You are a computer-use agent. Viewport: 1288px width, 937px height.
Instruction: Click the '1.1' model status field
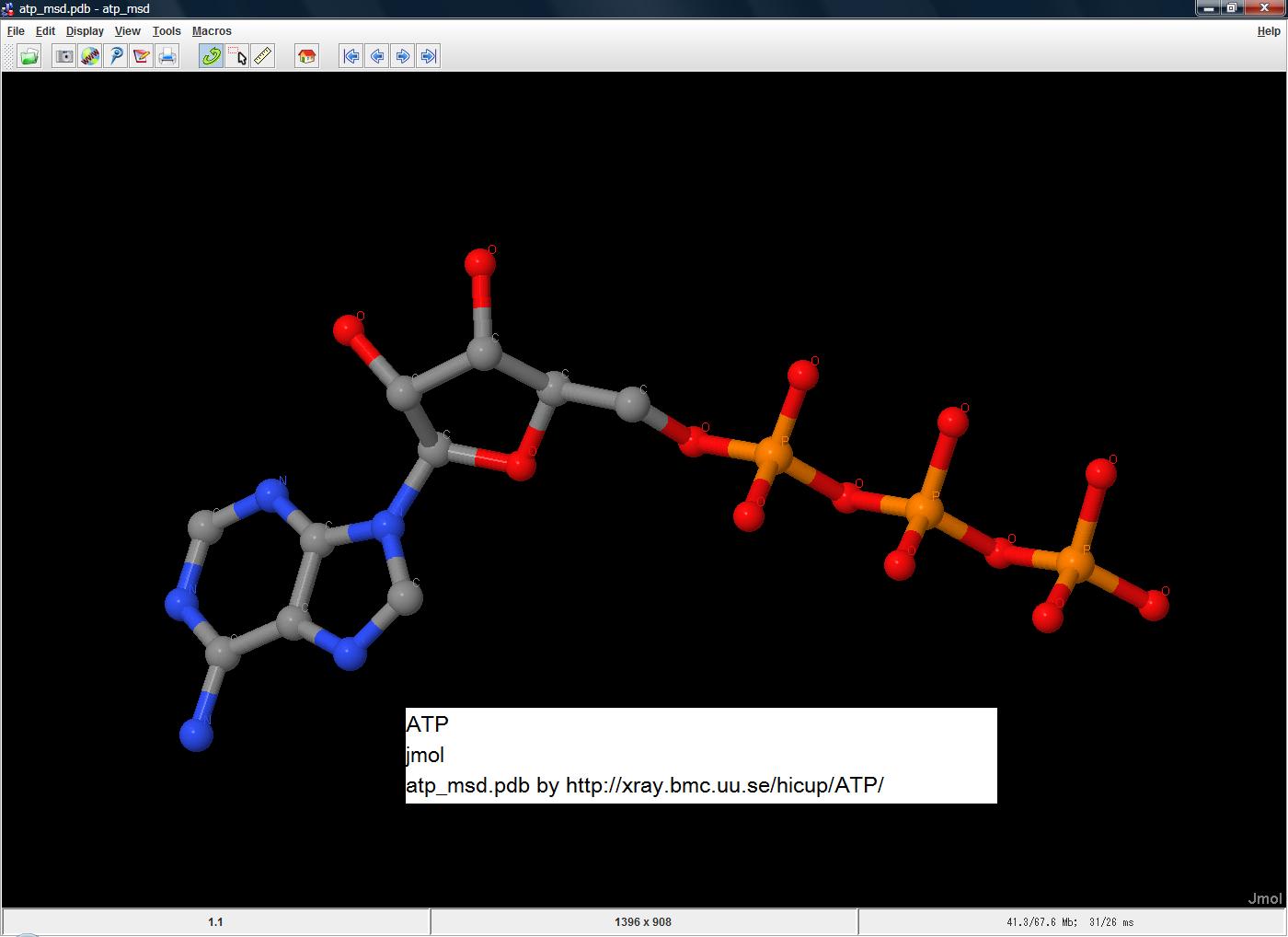215,921
